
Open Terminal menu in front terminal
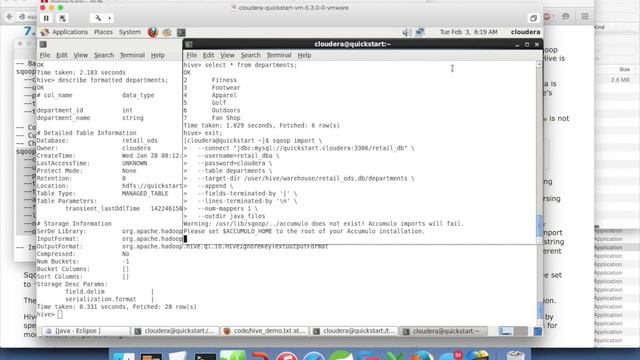[x=279, y=55]
